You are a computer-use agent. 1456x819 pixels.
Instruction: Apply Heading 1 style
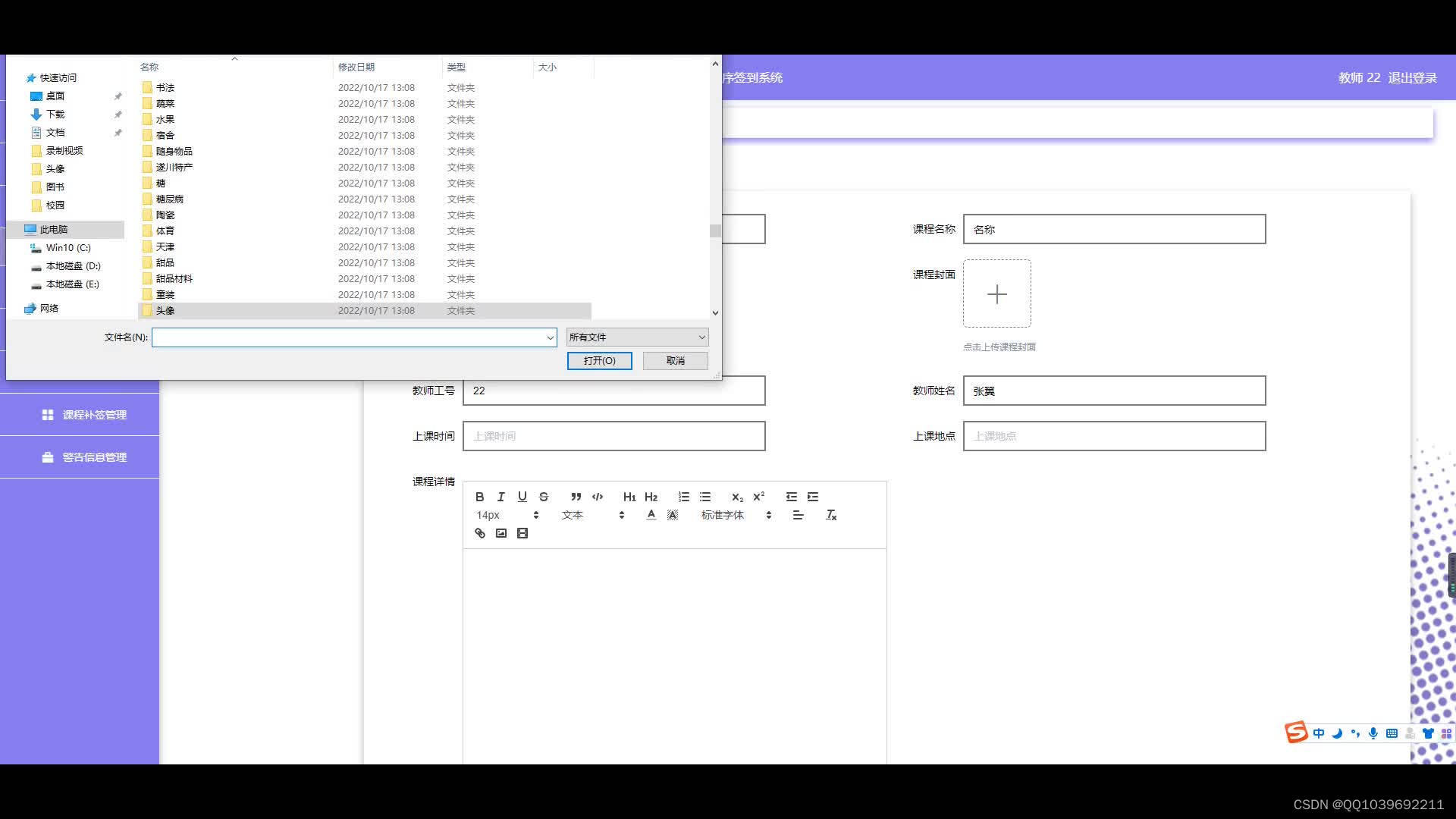(629, 497)
